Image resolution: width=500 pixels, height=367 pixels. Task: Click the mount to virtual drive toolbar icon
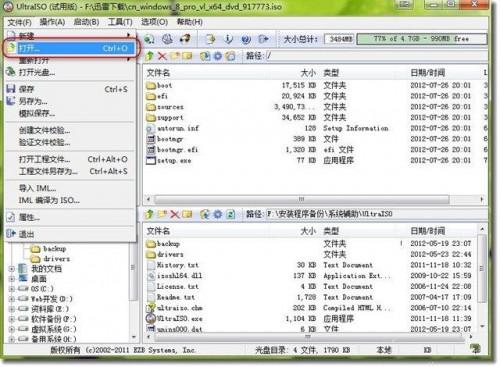pyautogui.click(x=167, y=39)
